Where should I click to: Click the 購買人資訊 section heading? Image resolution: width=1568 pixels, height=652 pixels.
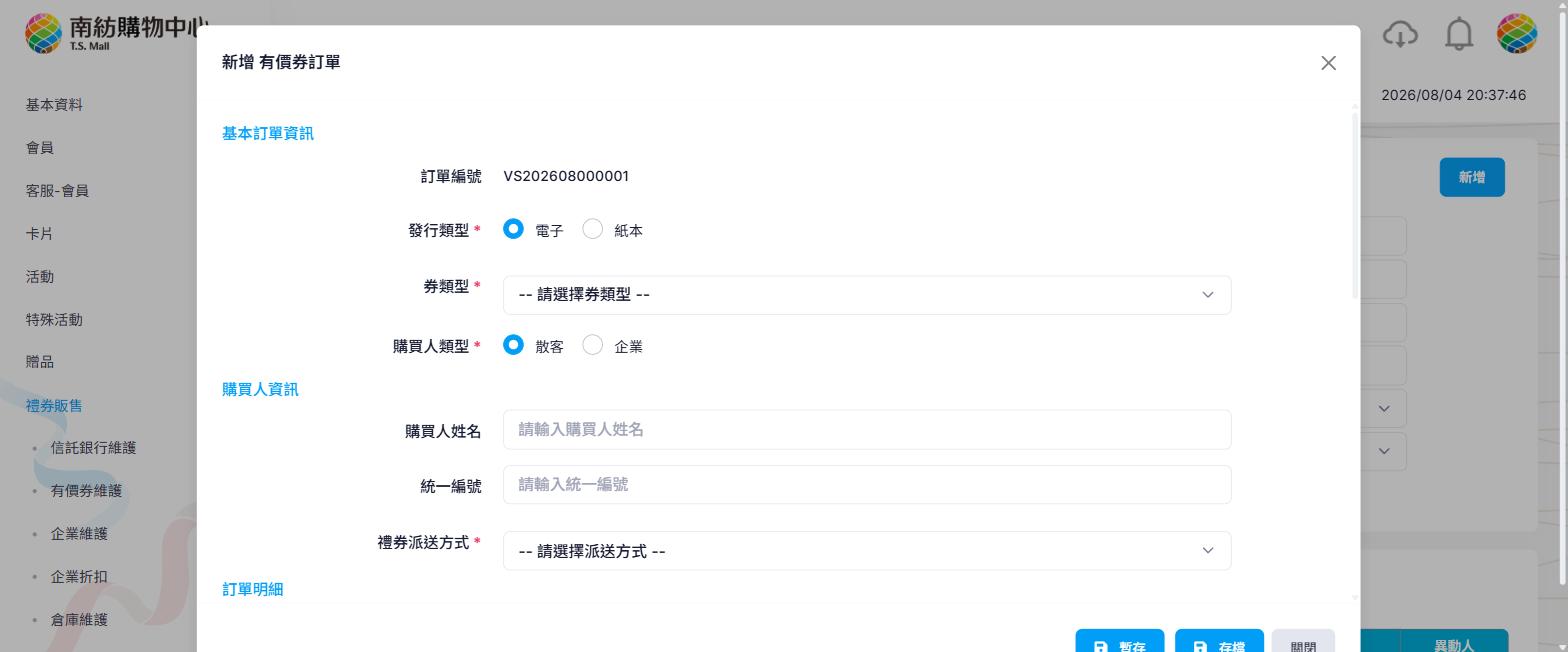260,390
